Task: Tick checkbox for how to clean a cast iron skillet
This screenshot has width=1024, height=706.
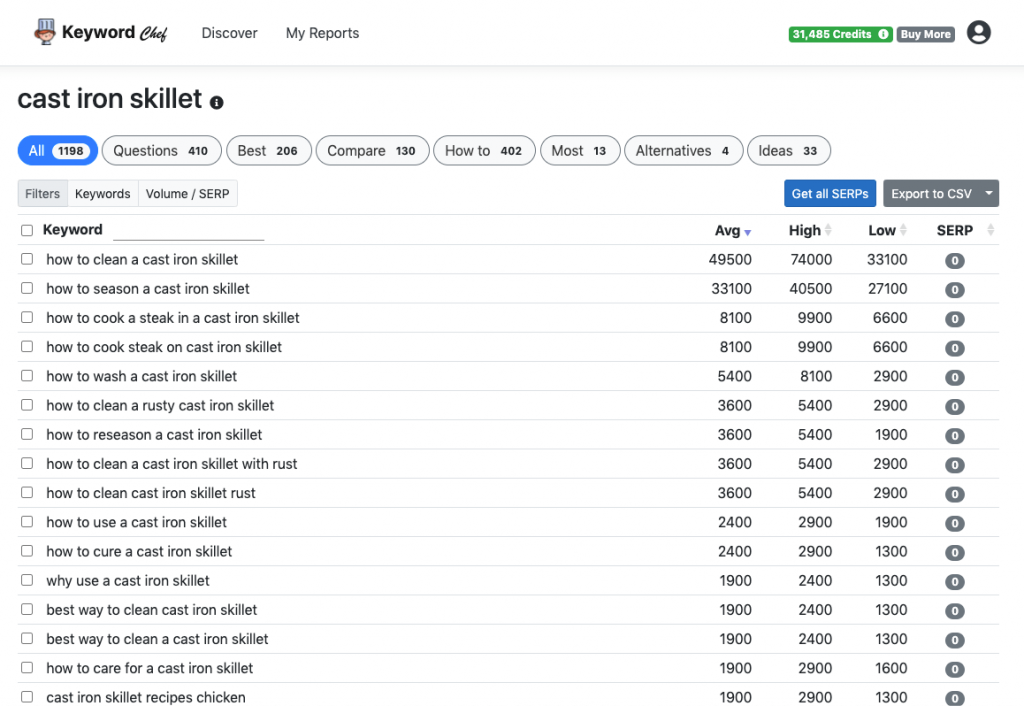Action: [x=27, y=259]
